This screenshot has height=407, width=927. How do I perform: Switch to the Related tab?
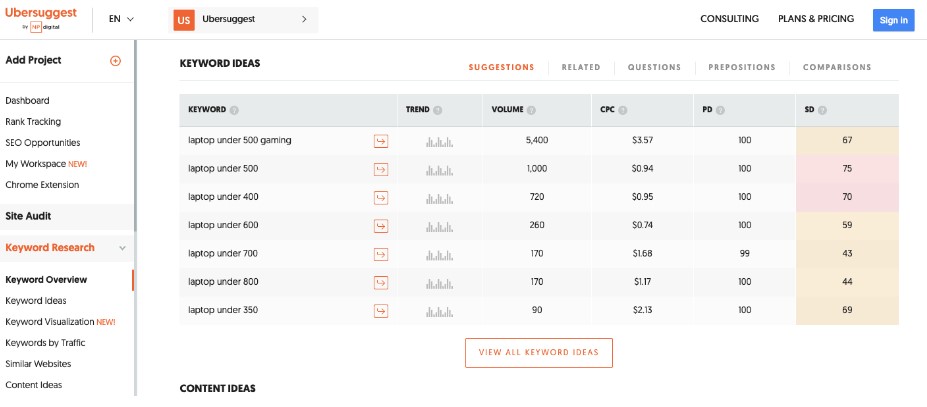581,67
